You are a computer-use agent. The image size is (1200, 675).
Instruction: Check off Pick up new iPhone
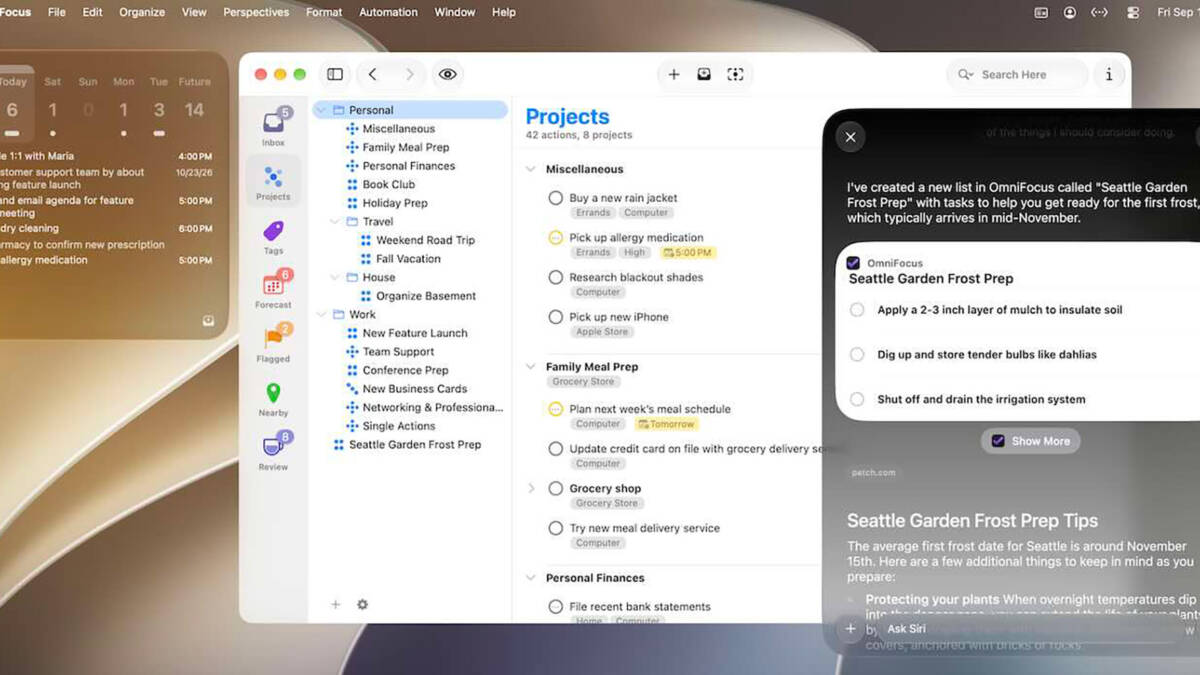(555, 317)
